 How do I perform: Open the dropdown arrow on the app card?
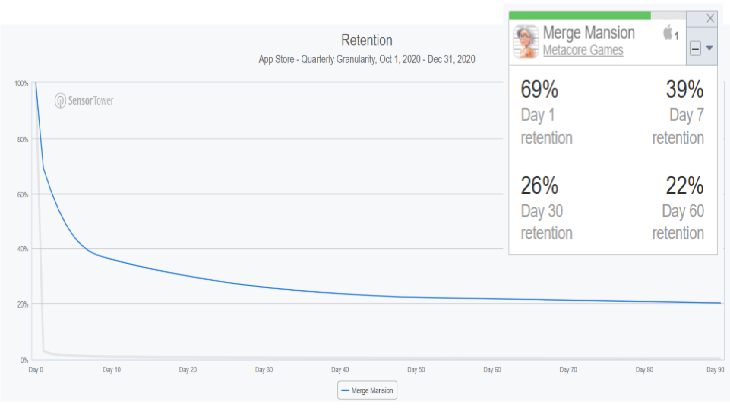709,48
